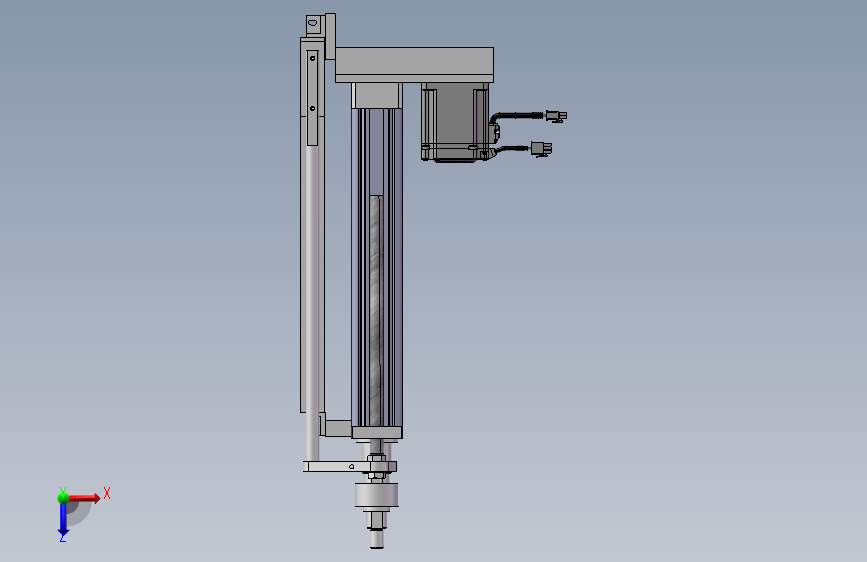Select the stepper motor body

[455, 122]
